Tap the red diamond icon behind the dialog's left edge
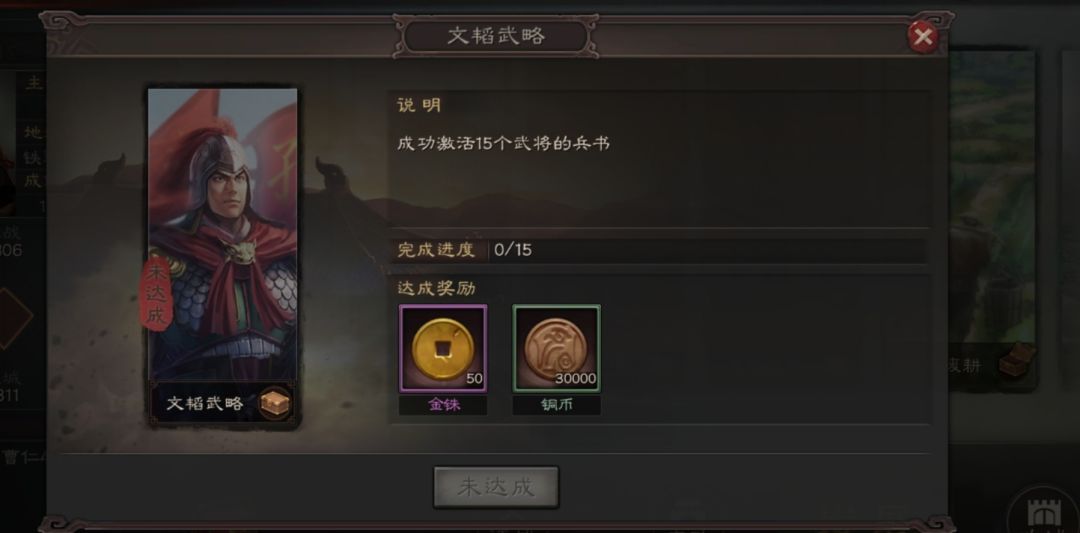 pyautogui.click(x=15, y=317)
